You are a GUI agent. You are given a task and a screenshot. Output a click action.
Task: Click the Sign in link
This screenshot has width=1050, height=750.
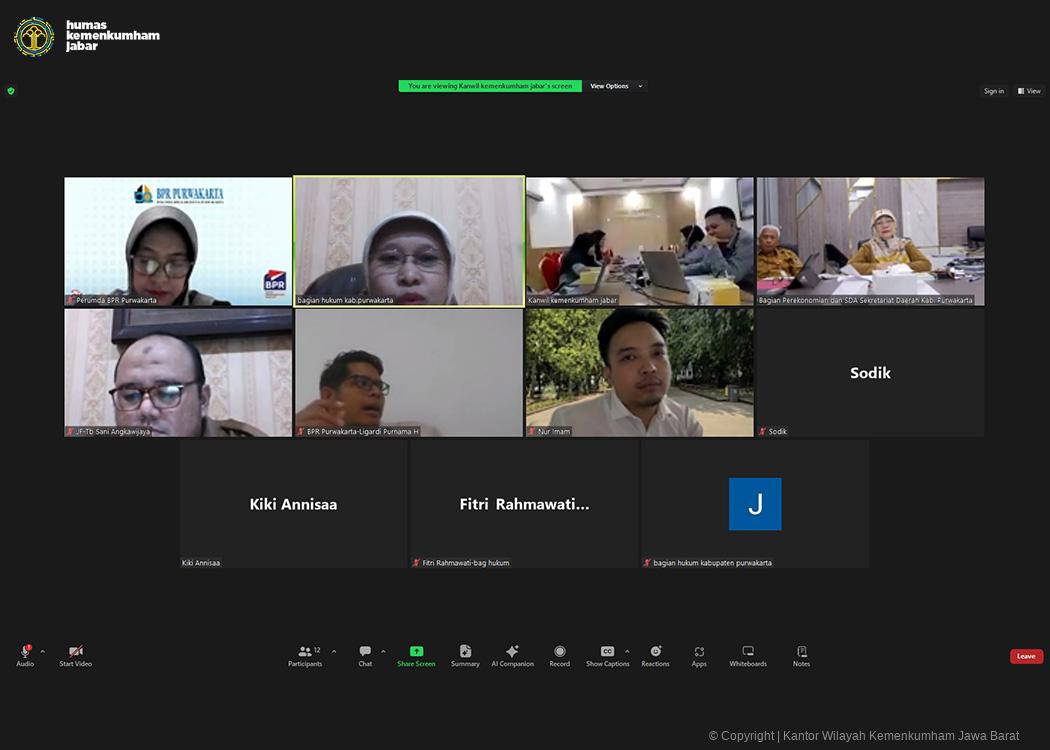coord(993,91)
